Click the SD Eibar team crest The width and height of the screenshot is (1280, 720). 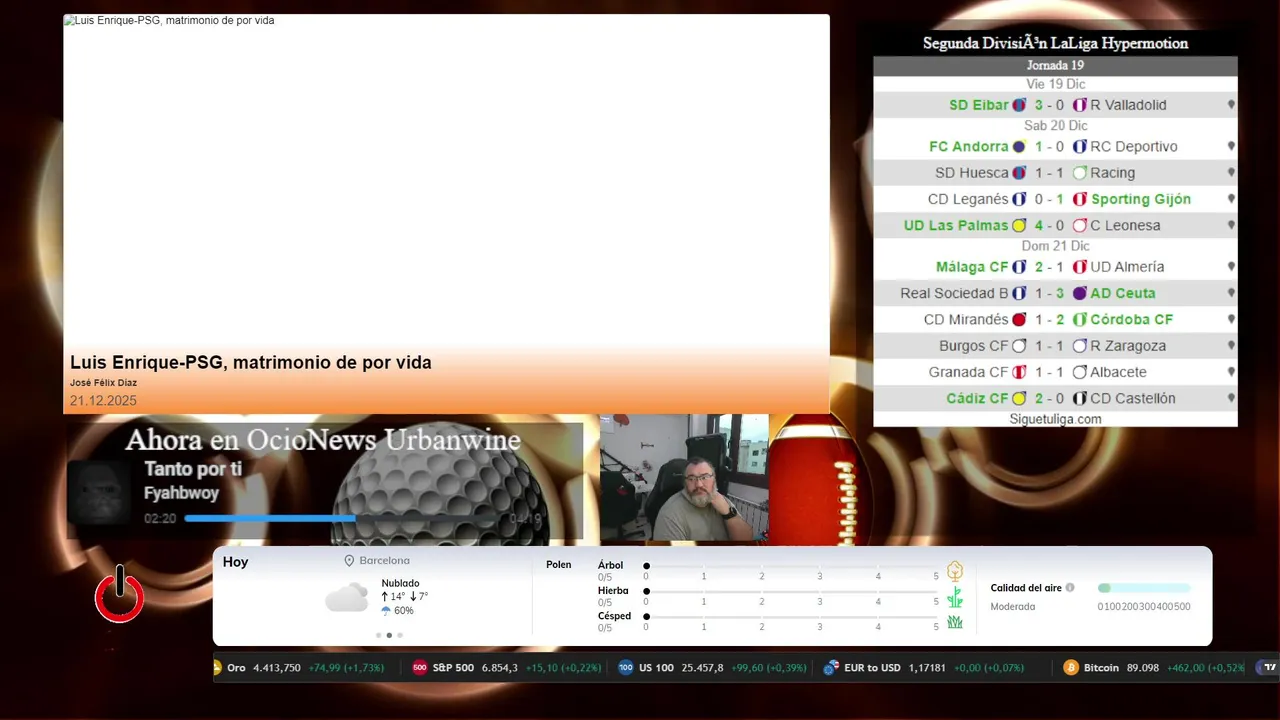click(x=1019, y=105)
